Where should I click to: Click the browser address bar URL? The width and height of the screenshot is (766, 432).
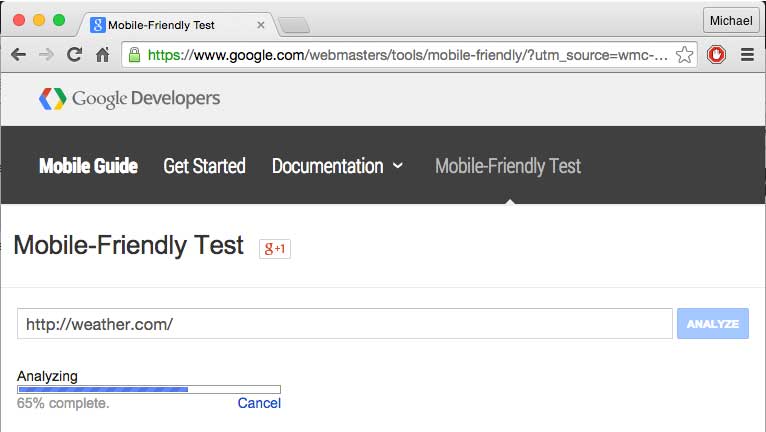[x=407, y=55]
